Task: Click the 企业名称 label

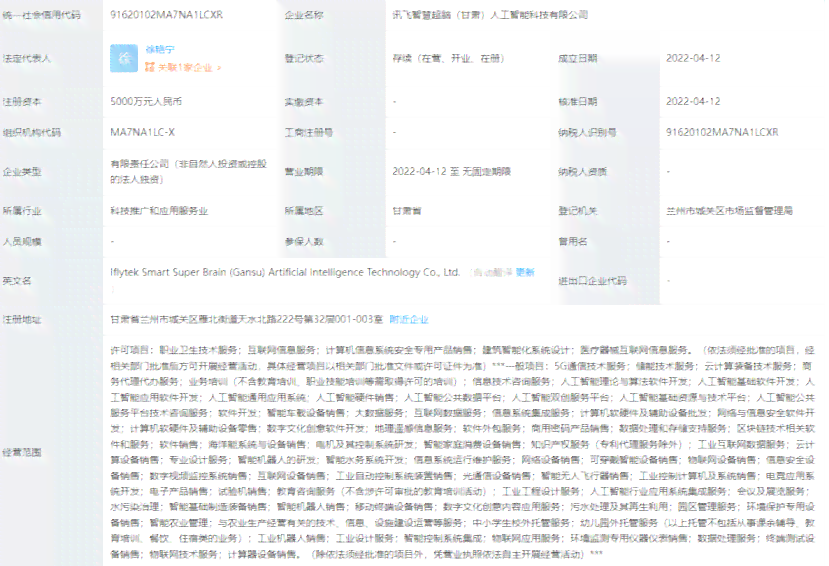Action: coord(304,15)
